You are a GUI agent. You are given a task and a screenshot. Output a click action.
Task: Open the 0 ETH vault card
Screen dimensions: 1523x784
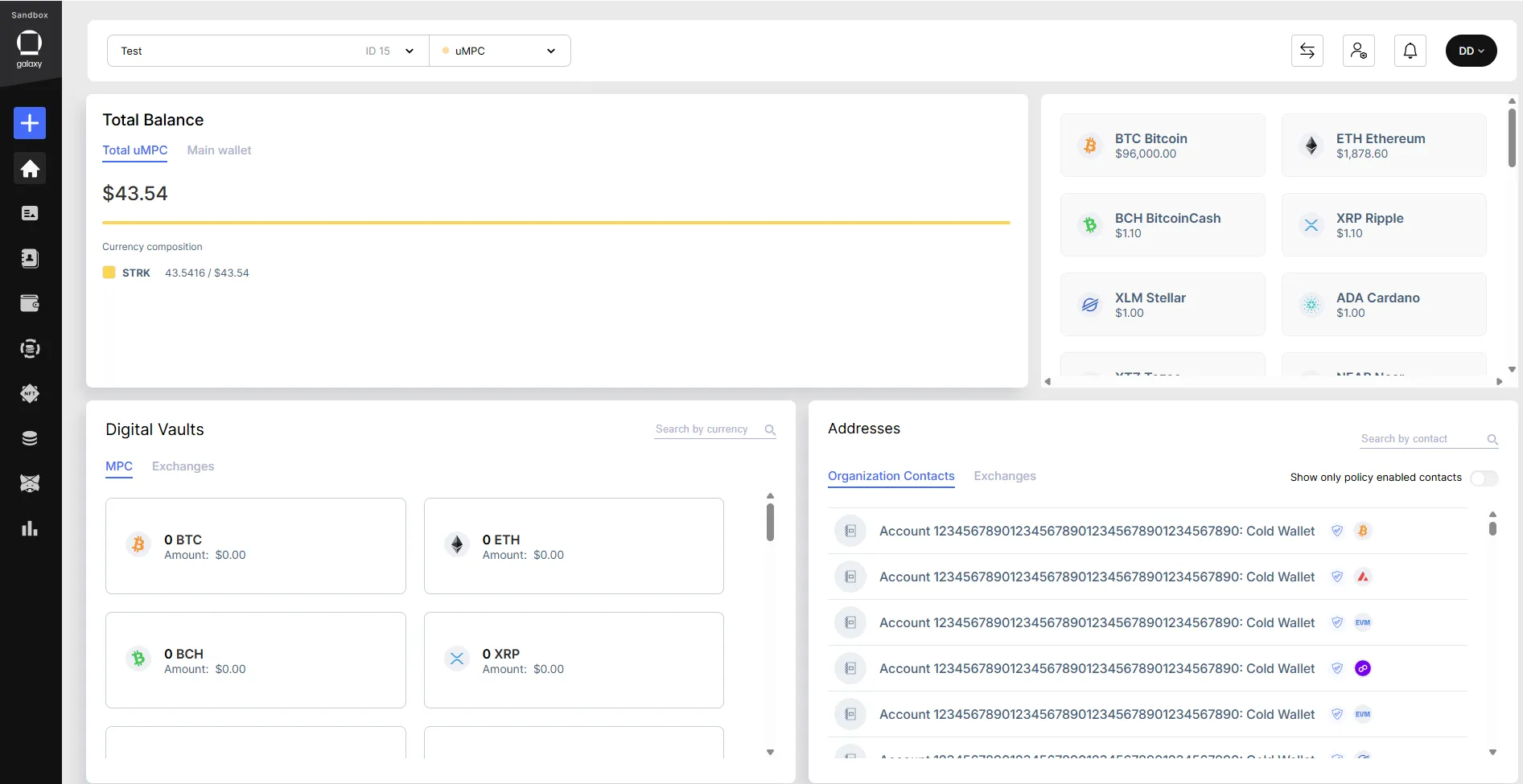click(574, 546)
